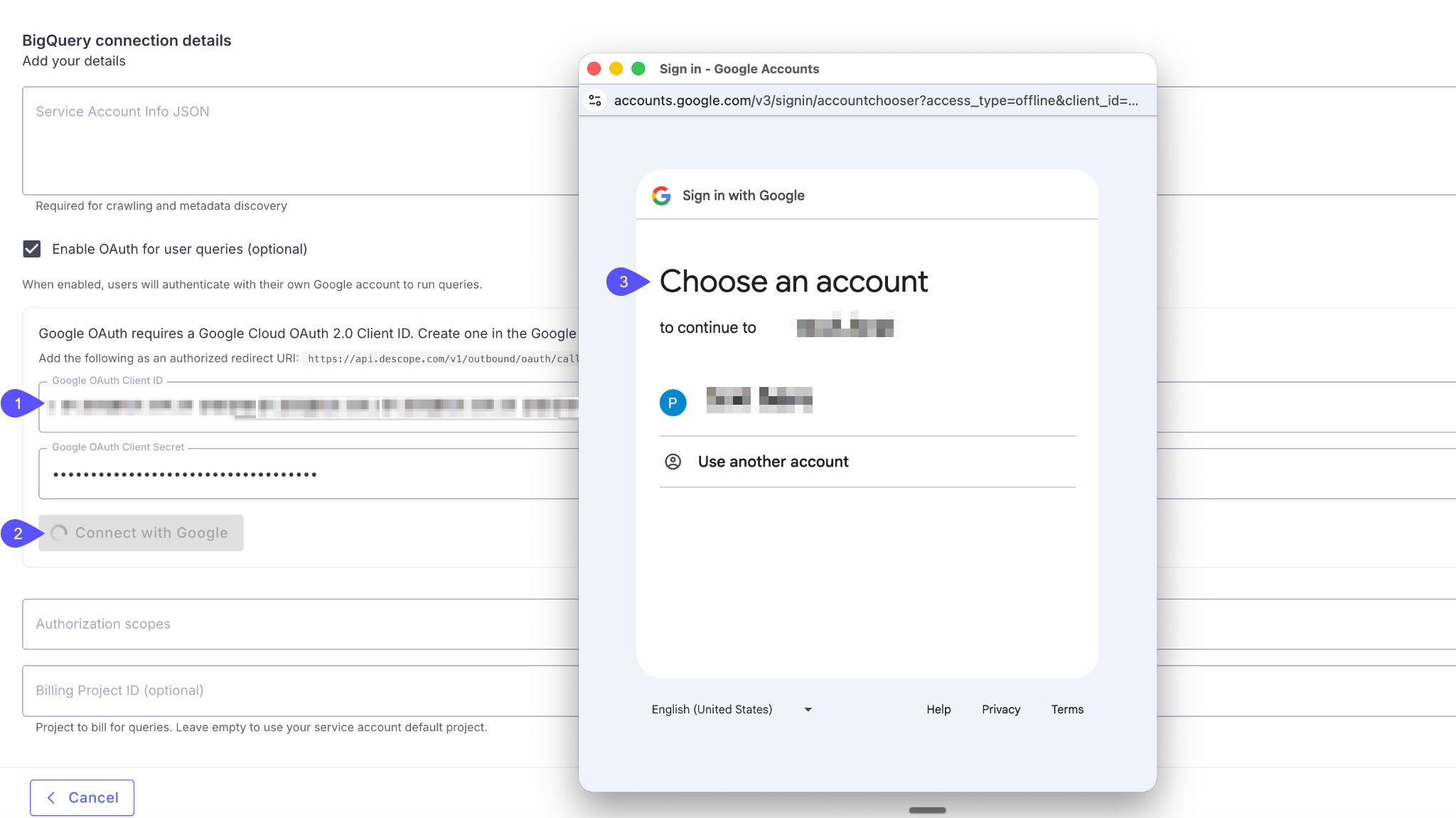1456x818 pixels.
Task: Click the Choose an account heading
Action: point(793,282)
